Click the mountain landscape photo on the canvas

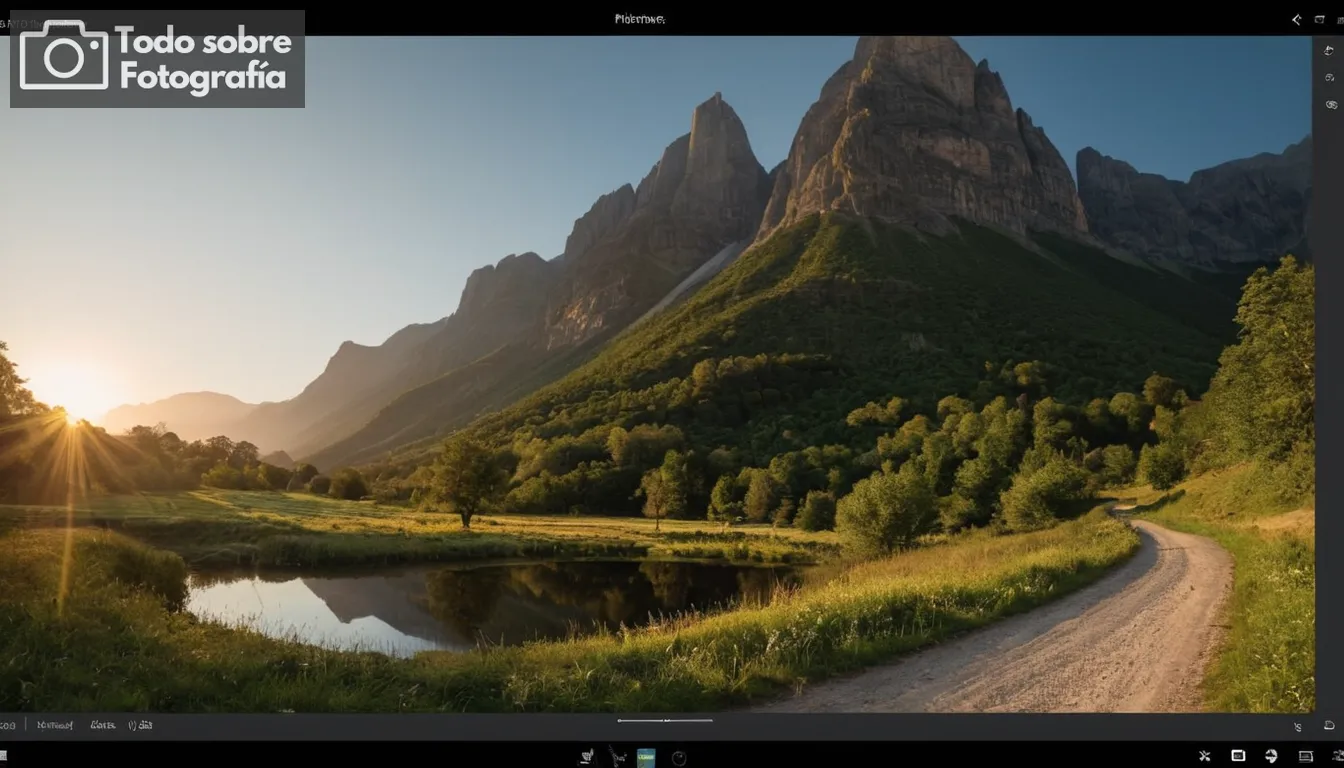656,374
